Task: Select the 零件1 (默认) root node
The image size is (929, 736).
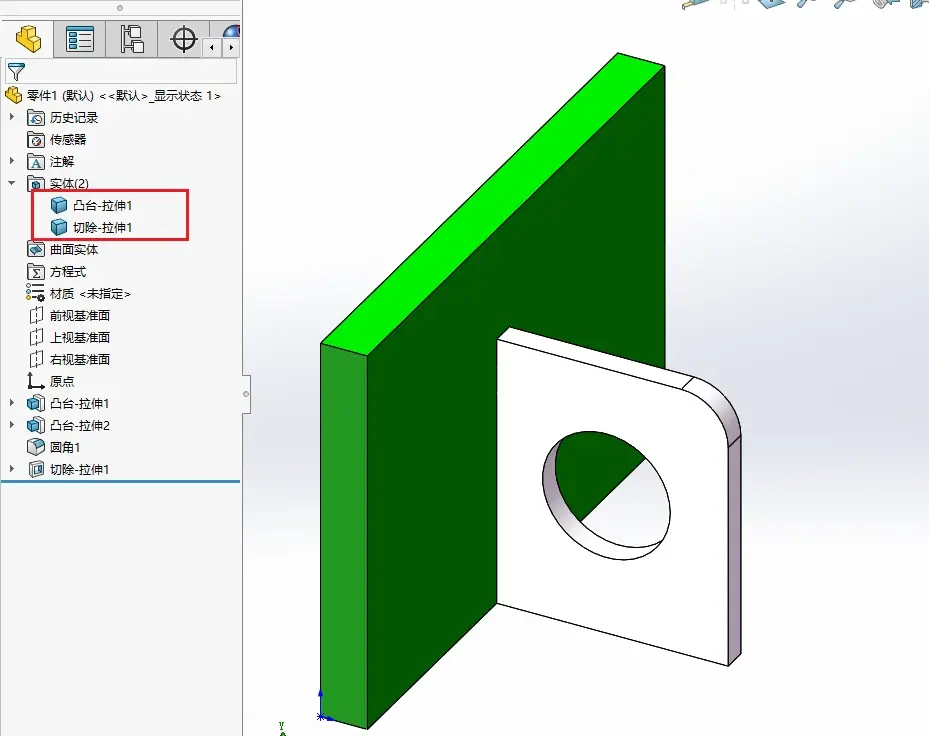Action: click(x=113, y=95)
